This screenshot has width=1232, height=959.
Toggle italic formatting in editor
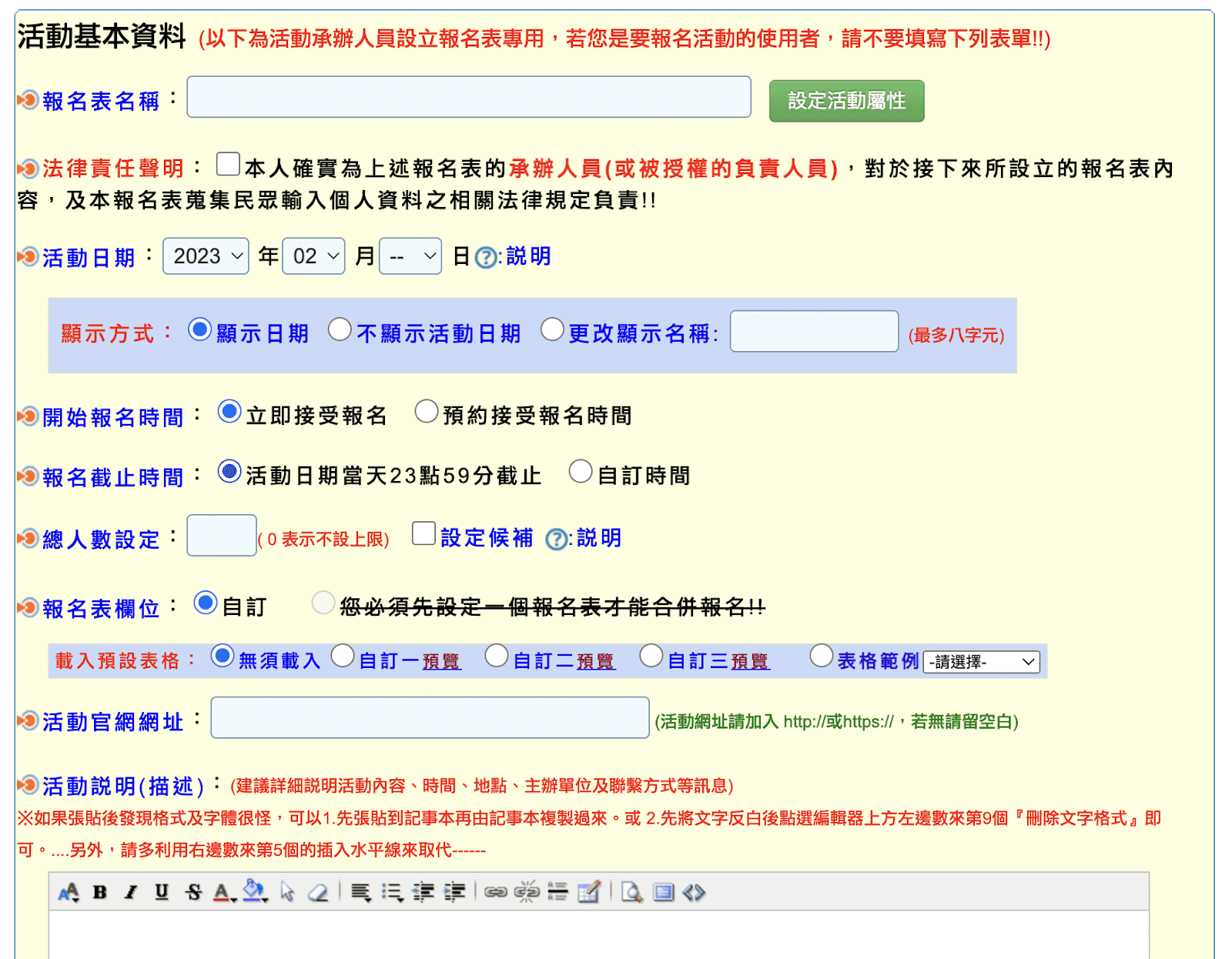(131, 892)
